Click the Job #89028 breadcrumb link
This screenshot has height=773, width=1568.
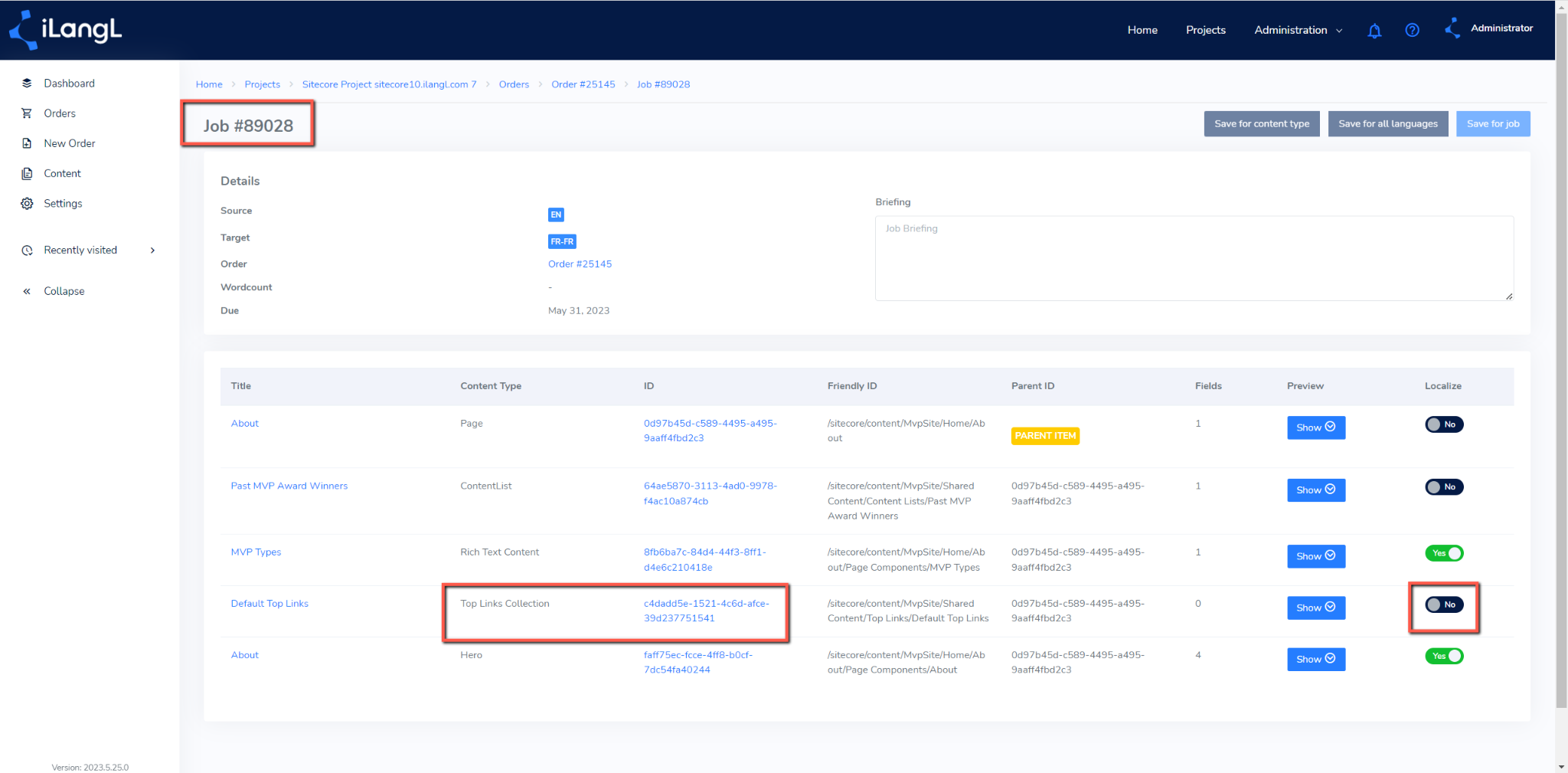tap(663, 84)
